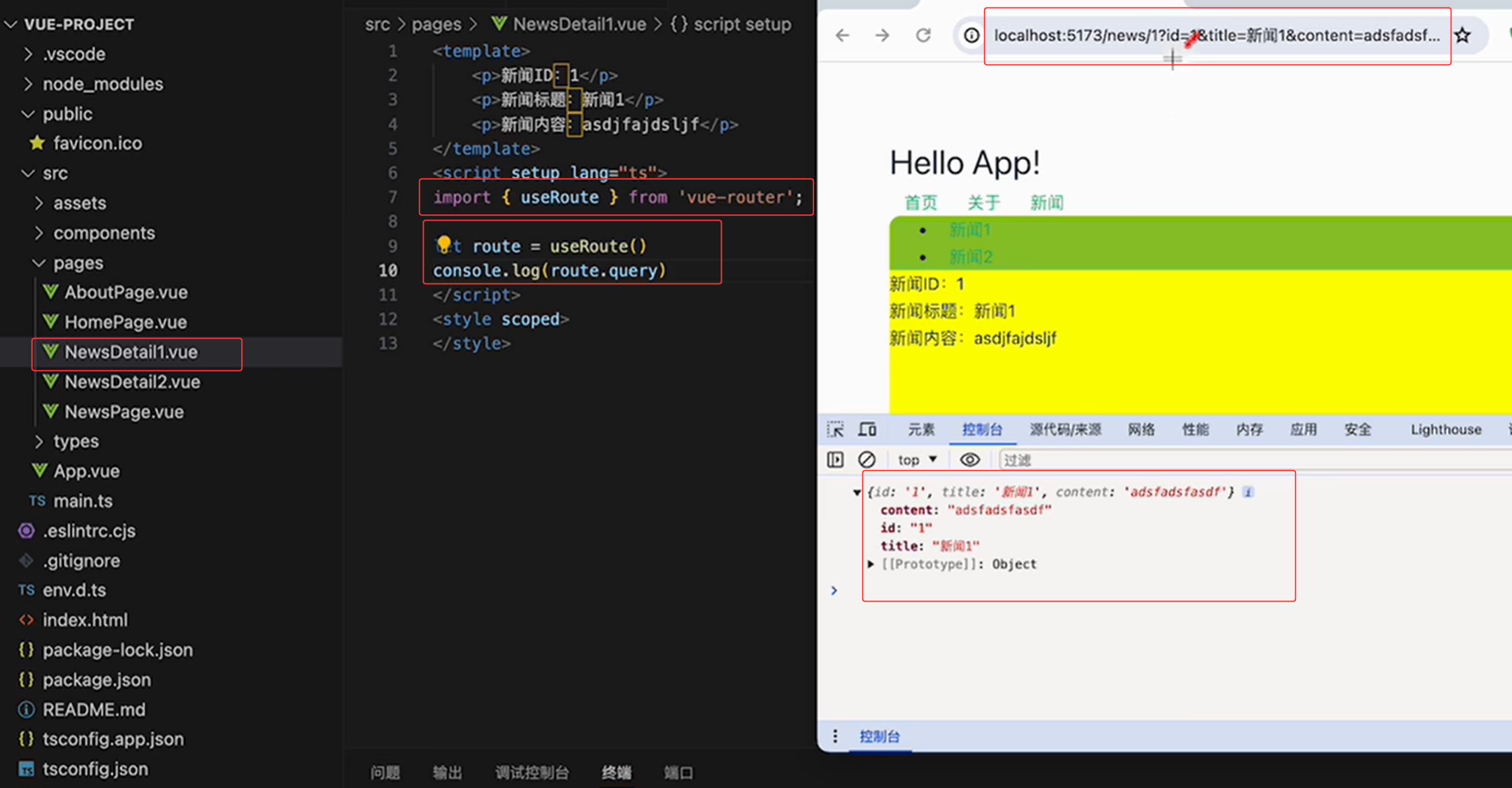This screenshot has height=788, width=1512.
Task: Create live expression eye icon
Action: (970, 460)
